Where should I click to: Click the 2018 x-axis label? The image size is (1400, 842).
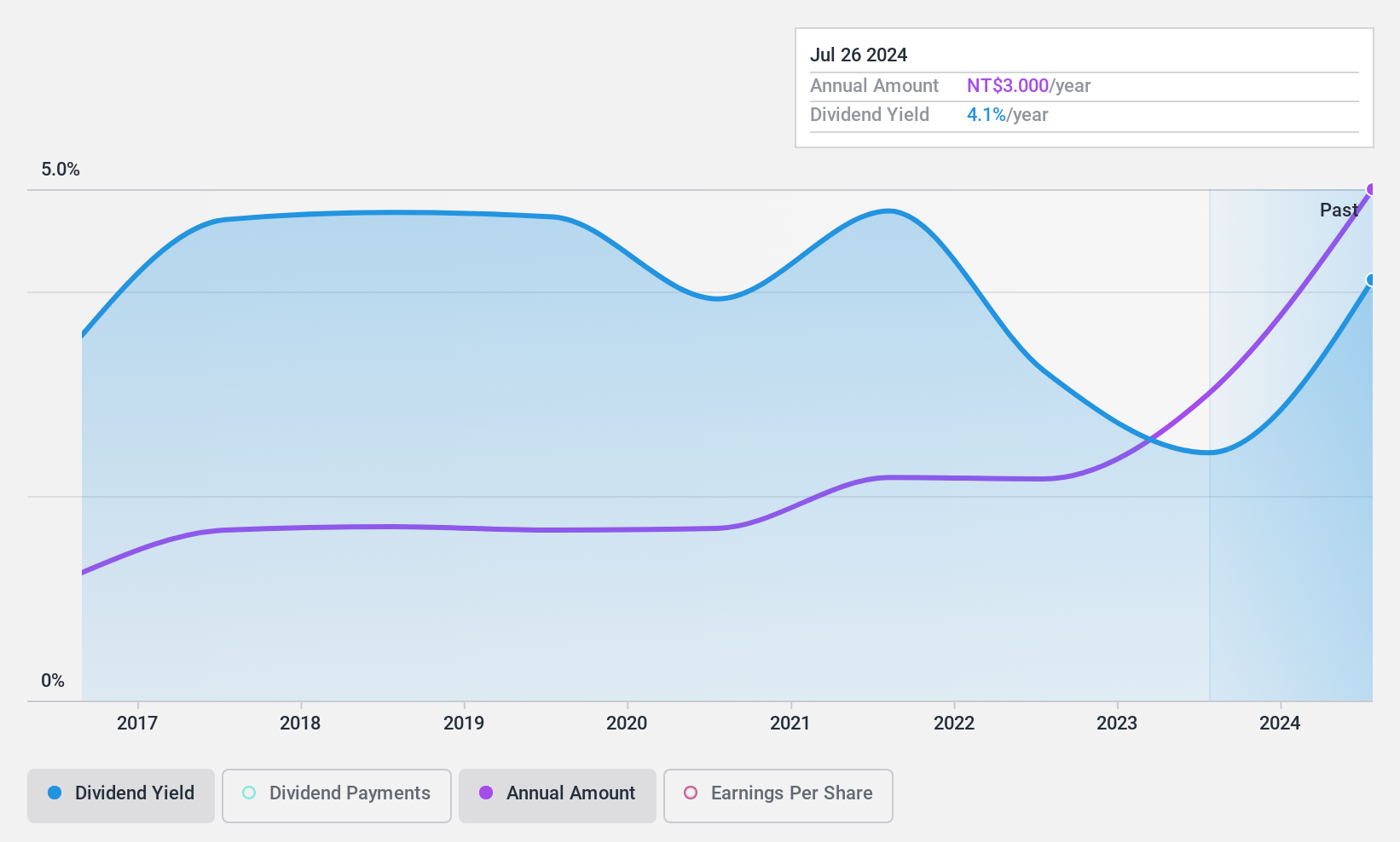coord(300,724)
